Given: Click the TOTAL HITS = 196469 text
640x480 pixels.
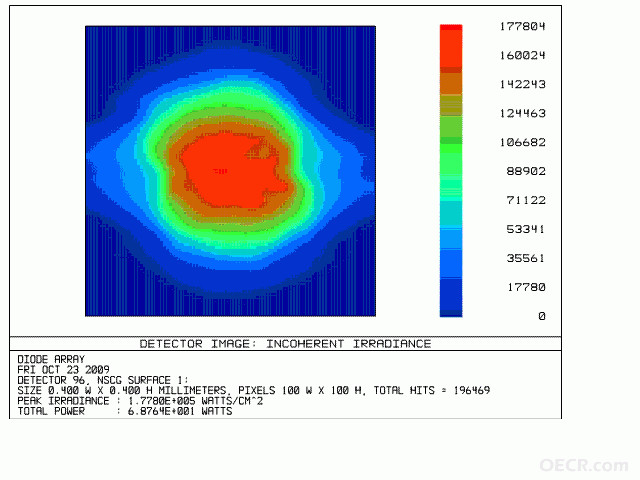Looking at the screenshot, I should tap(431, 391).
